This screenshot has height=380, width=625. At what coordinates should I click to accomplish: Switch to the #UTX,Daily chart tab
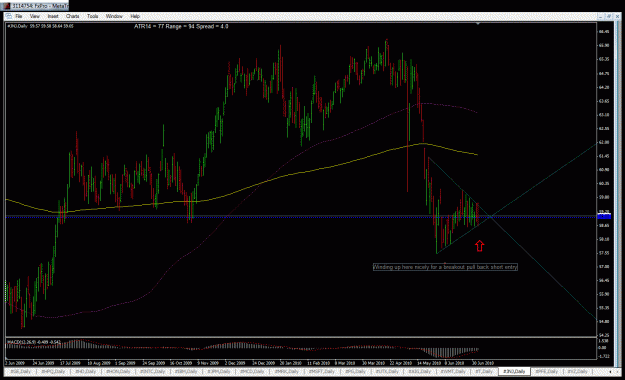click(x=387, y=371)
